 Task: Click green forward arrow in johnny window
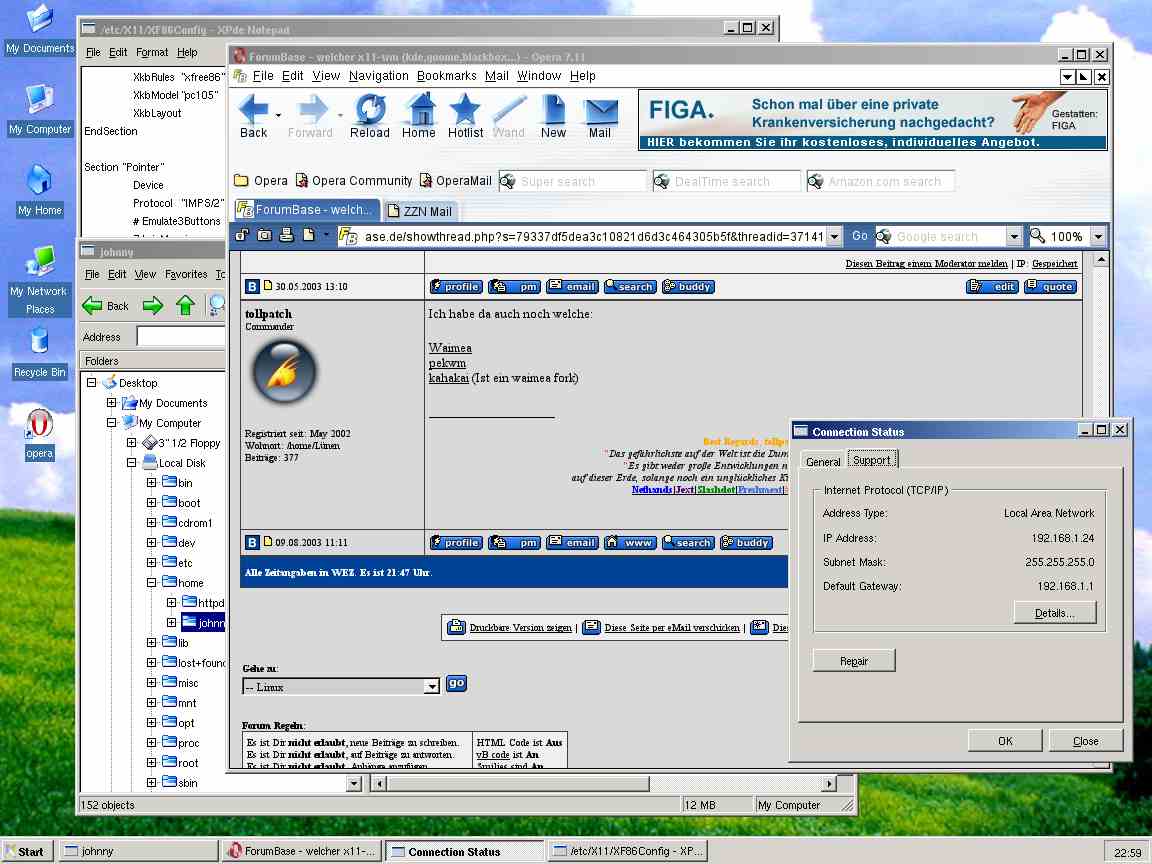[153, 306]
